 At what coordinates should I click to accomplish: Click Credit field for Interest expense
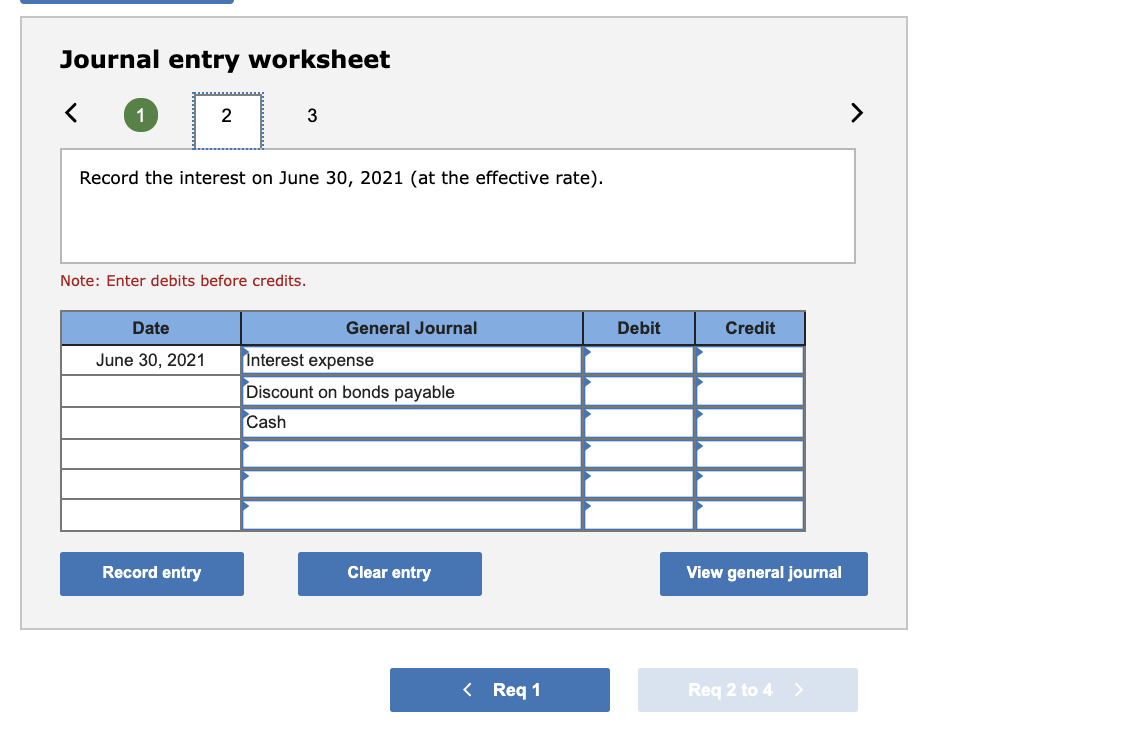(x=750, y=361)
